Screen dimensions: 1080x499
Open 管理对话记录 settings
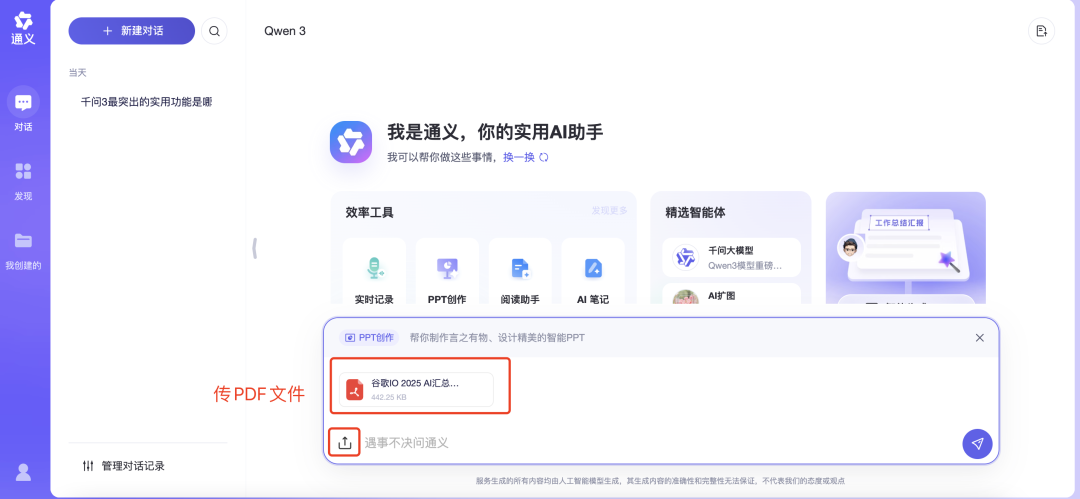pyautogui.click(x=124, y=466)
